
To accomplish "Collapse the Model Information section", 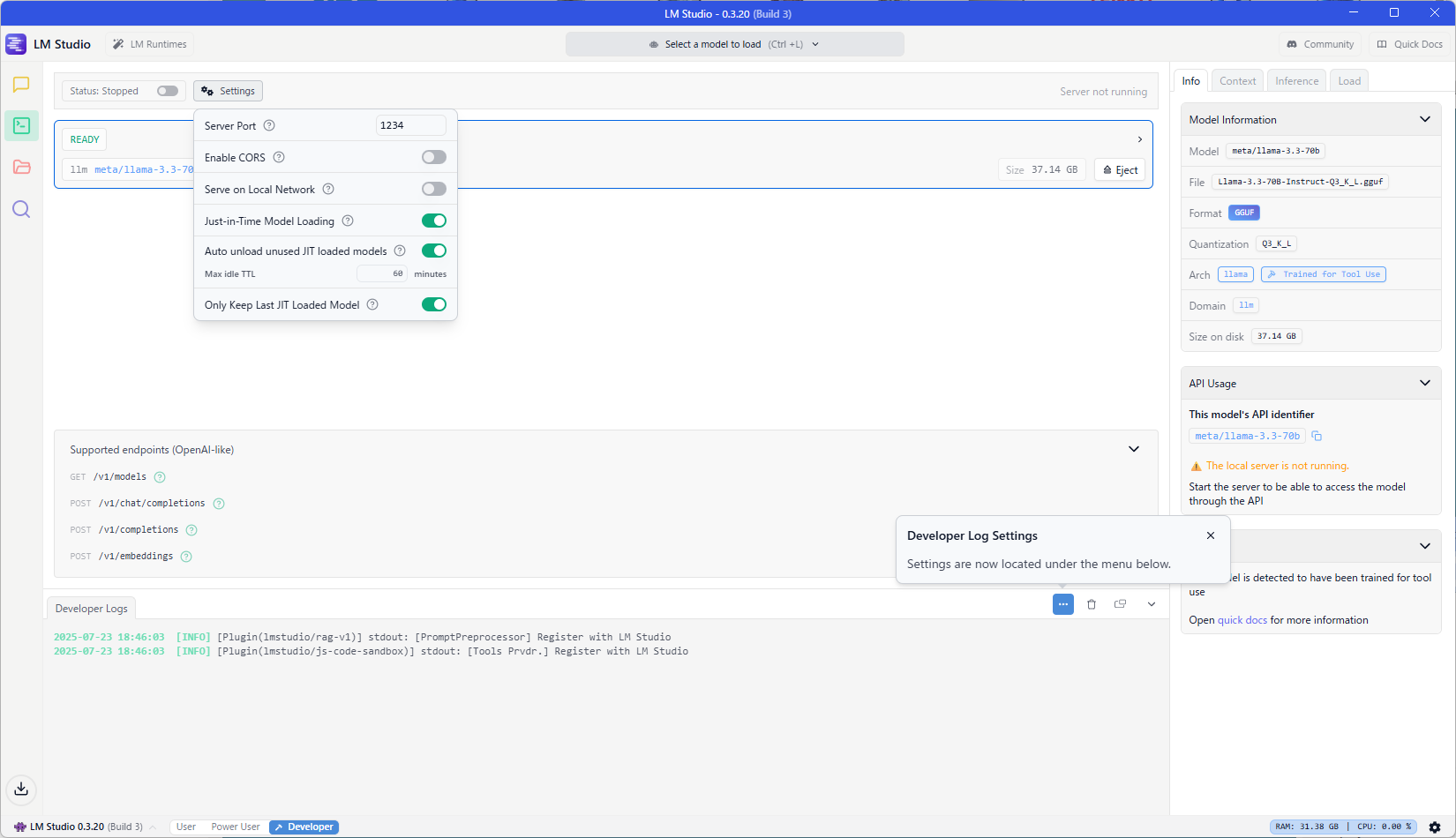I will pyautogui.click(x=1424, y=119).
